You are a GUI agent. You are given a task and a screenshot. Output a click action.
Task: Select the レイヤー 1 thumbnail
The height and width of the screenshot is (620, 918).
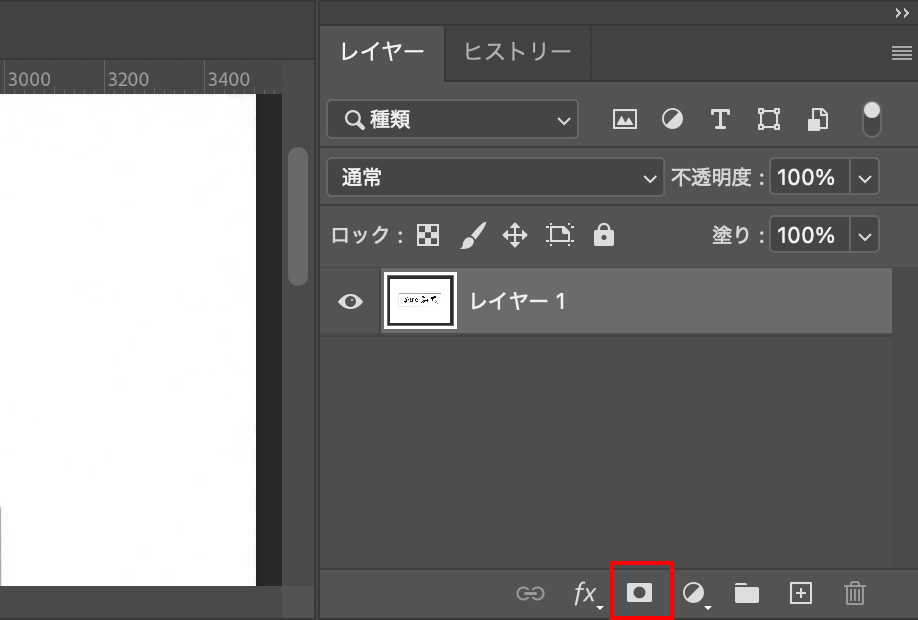click(420, 301)
